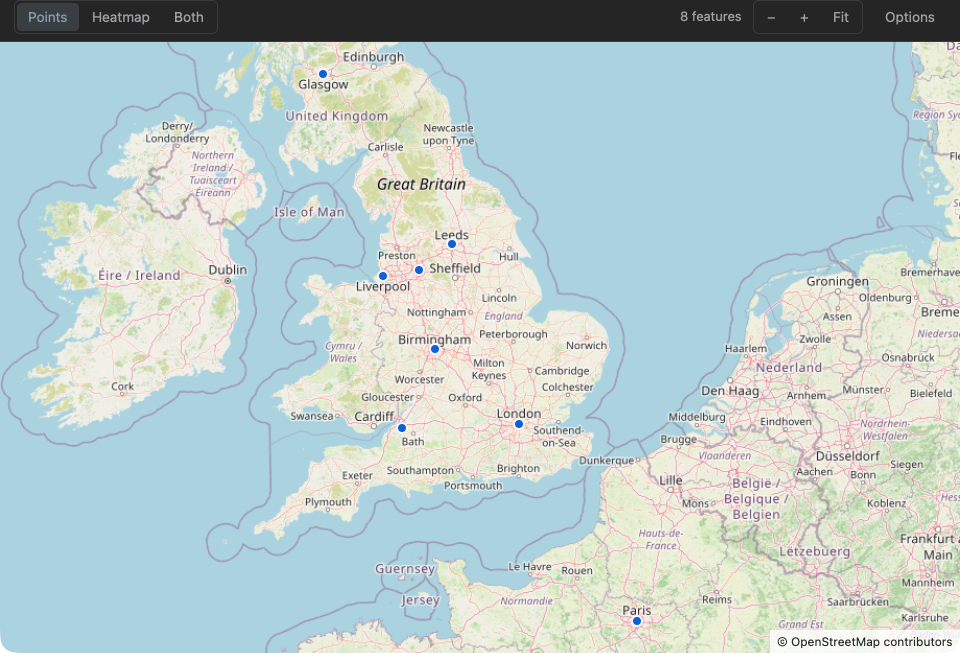Click the 'Hull' city label

click(x=509, y=256)
